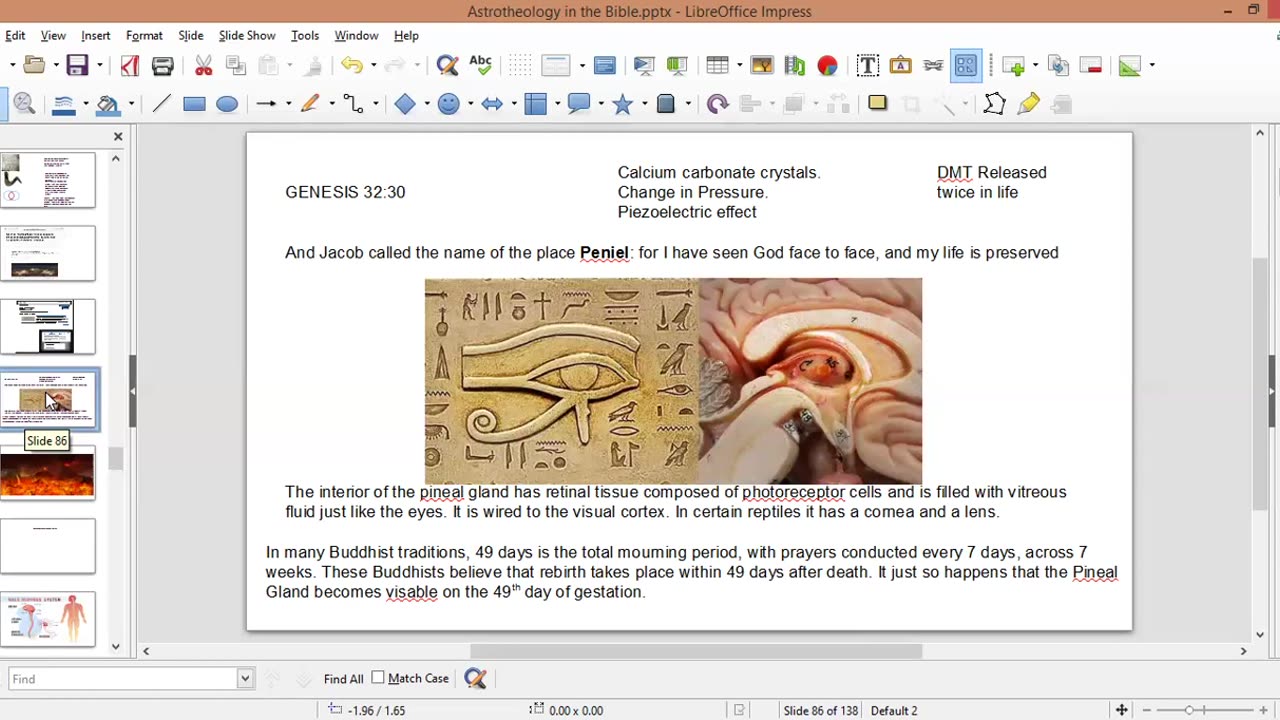Image resolution: width=1280 pixels, height=720 pixels.
Task: Enable the Match Case checkbox
Action: 378,678
